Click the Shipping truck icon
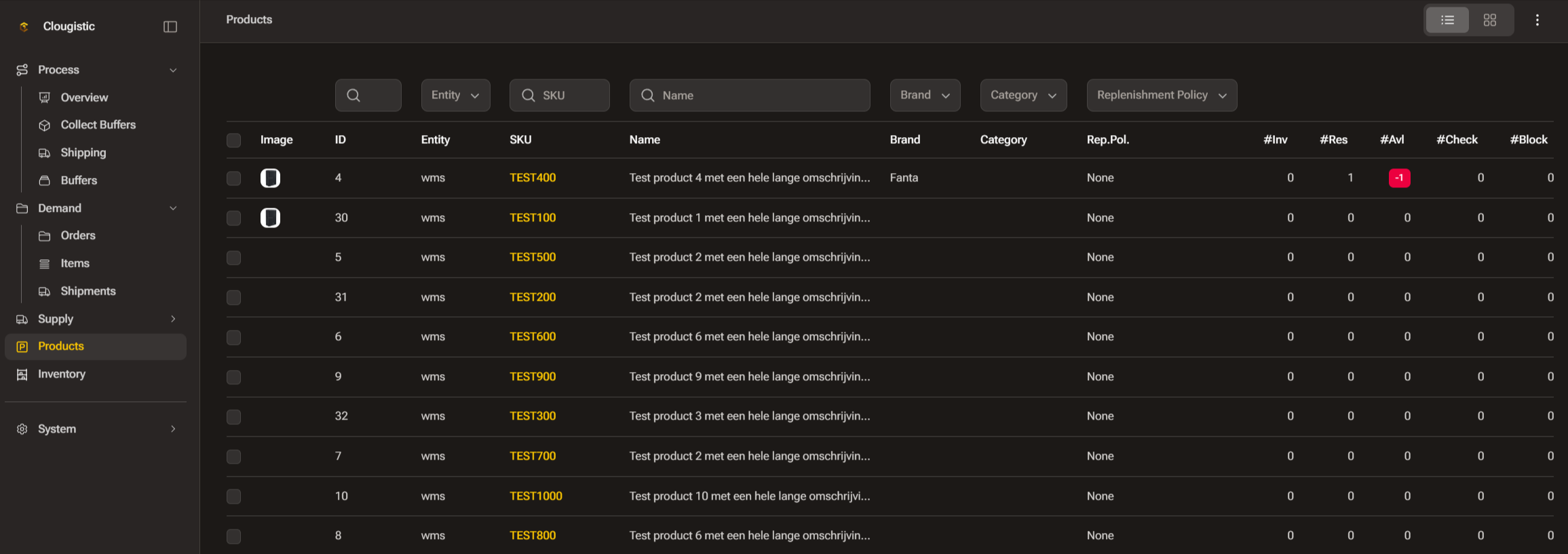This screenshot has width=1568, height=554. [45, 153]
